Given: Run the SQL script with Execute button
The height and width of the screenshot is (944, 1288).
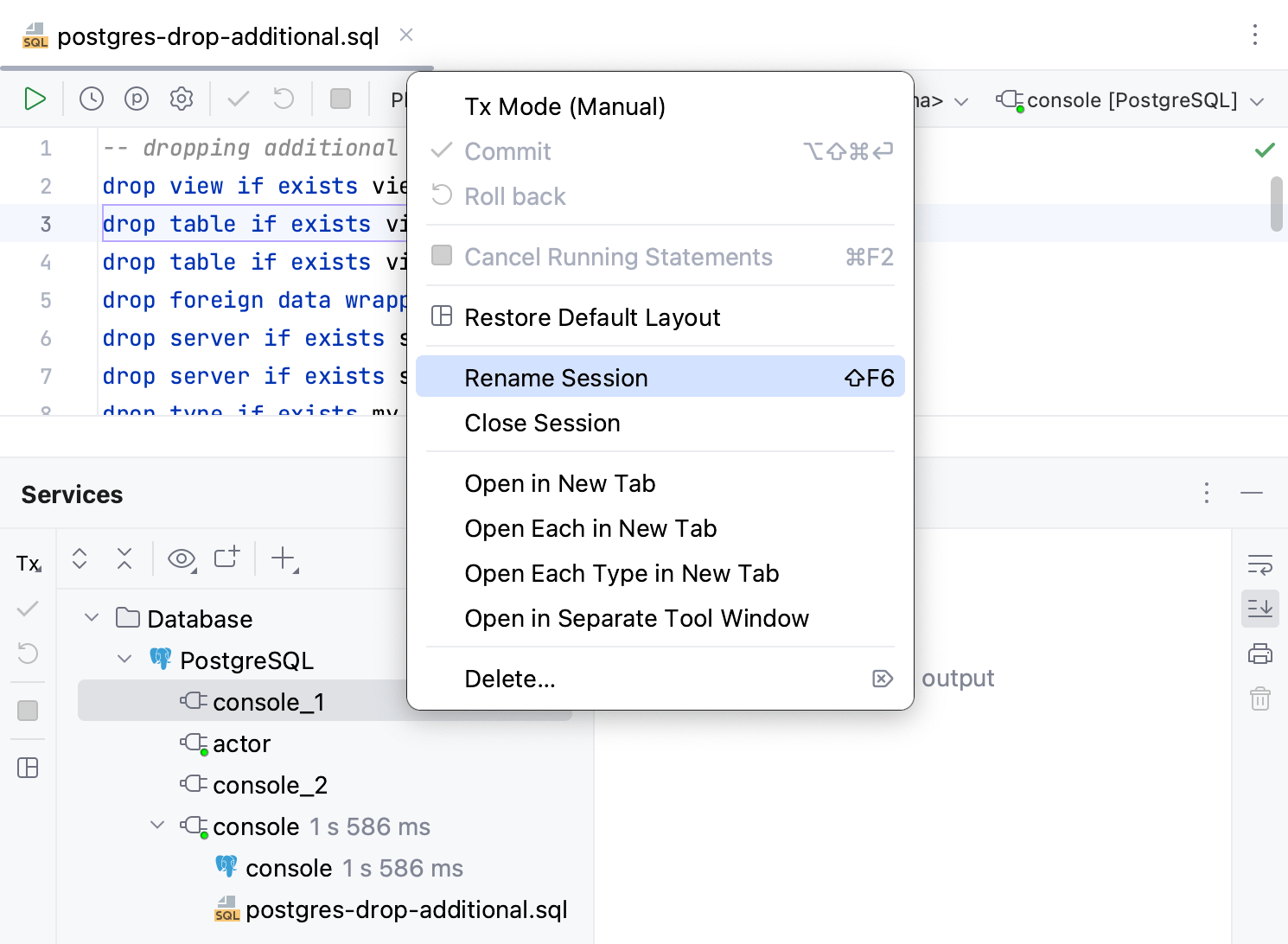Looking at the screenshot, I should 35,99.
